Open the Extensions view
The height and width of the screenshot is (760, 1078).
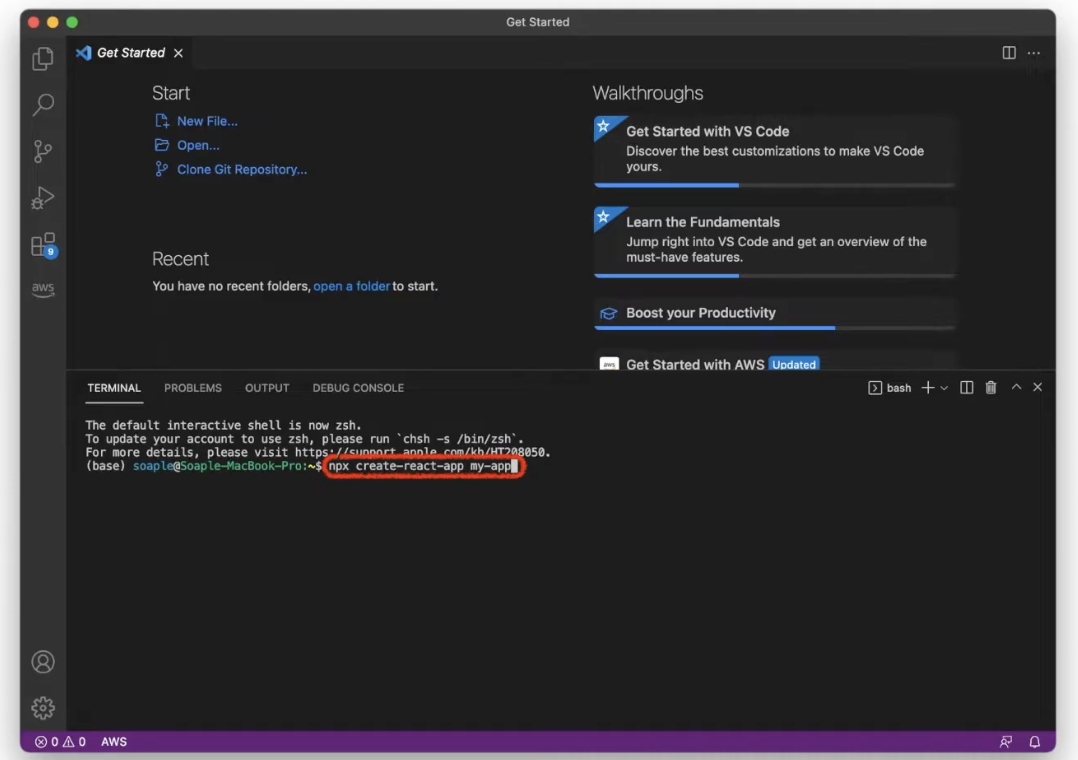tap(42, 244)
